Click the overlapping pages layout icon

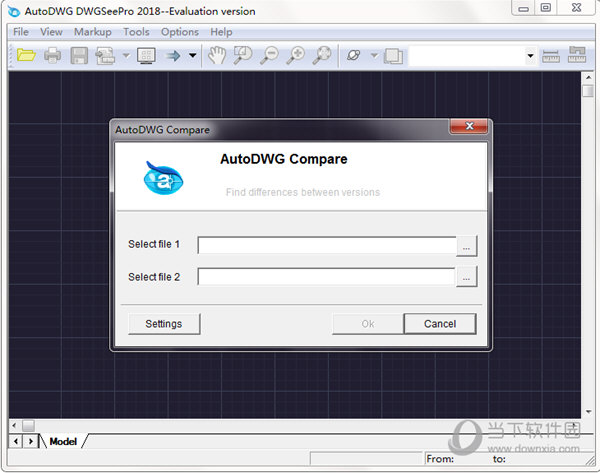(393, 56)
